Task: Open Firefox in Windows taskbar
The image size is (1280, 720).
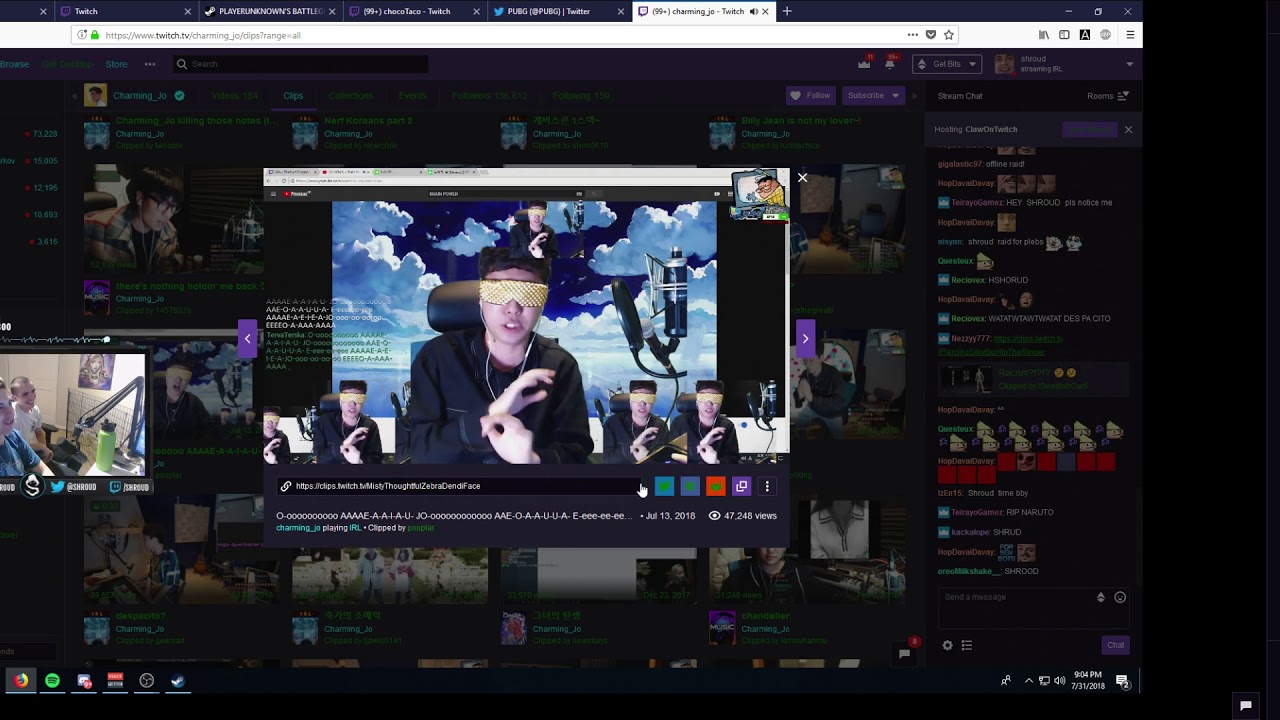Action: pos(21,681)
